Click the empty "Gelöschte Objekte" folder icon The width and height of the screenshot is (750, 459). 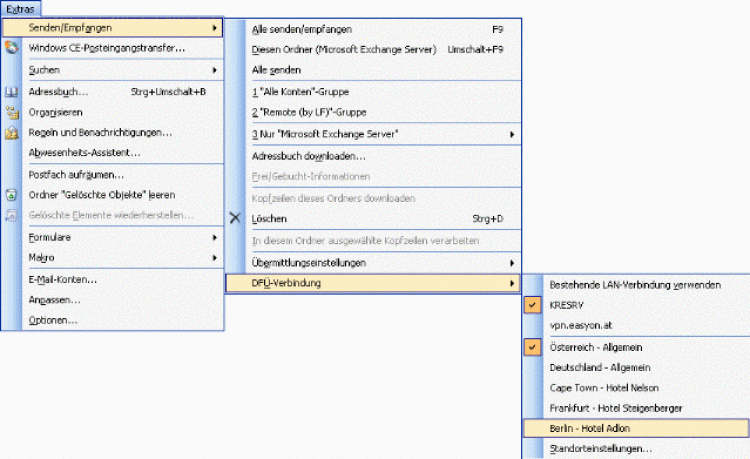[x=12, y=195]
